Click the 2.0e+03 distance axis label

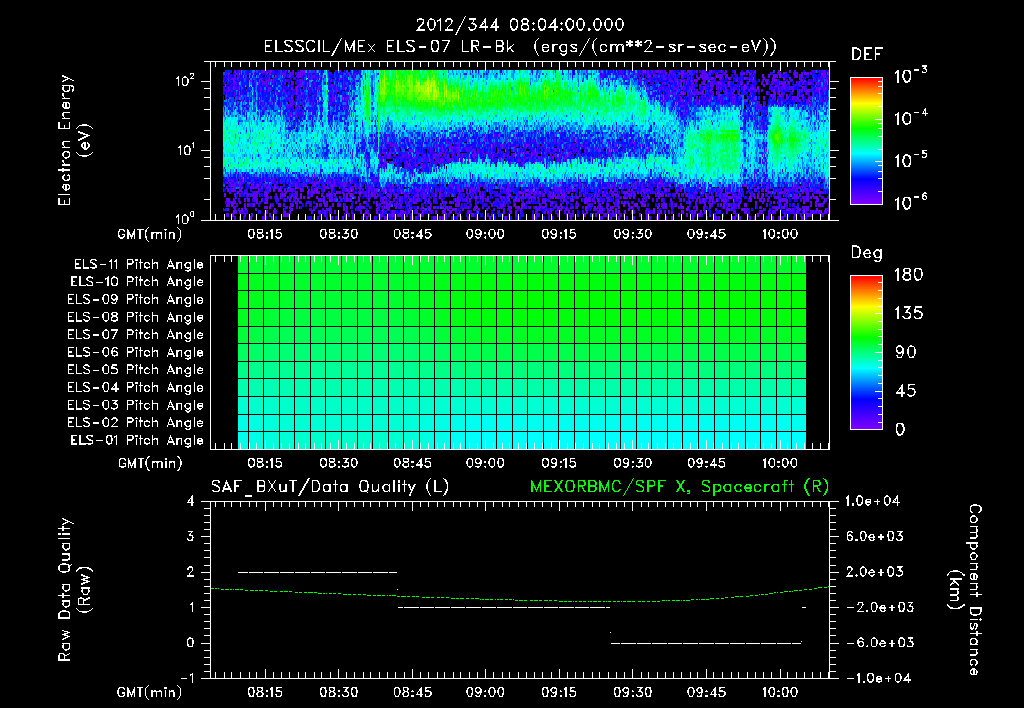tap(874, 571)
